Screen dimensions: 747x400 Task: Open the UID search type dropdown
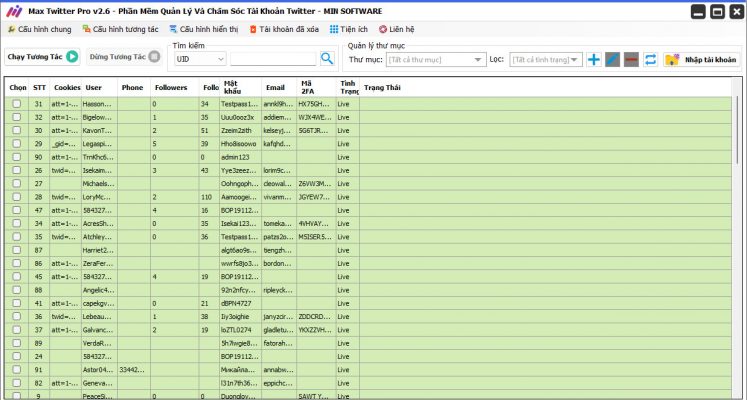pyautogui.click(x=200, y=59)
